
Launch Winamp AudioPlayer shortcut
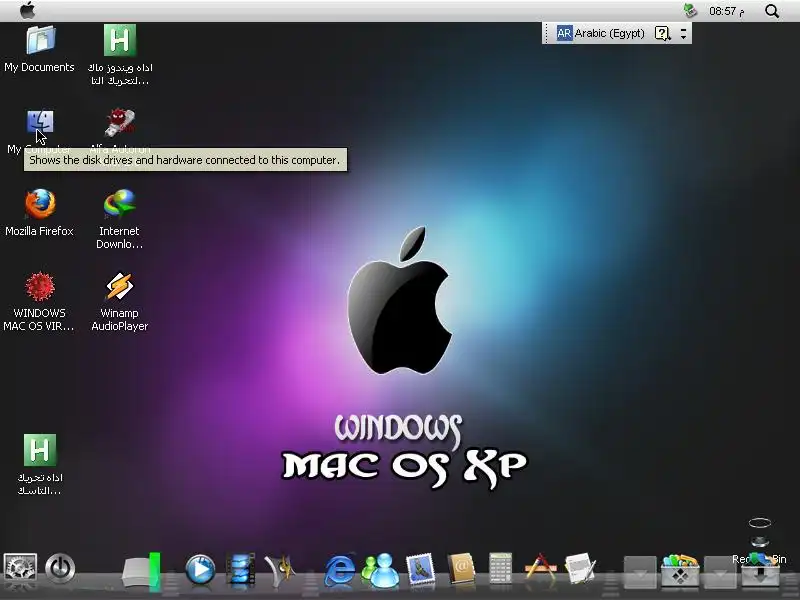click(120, 286)
